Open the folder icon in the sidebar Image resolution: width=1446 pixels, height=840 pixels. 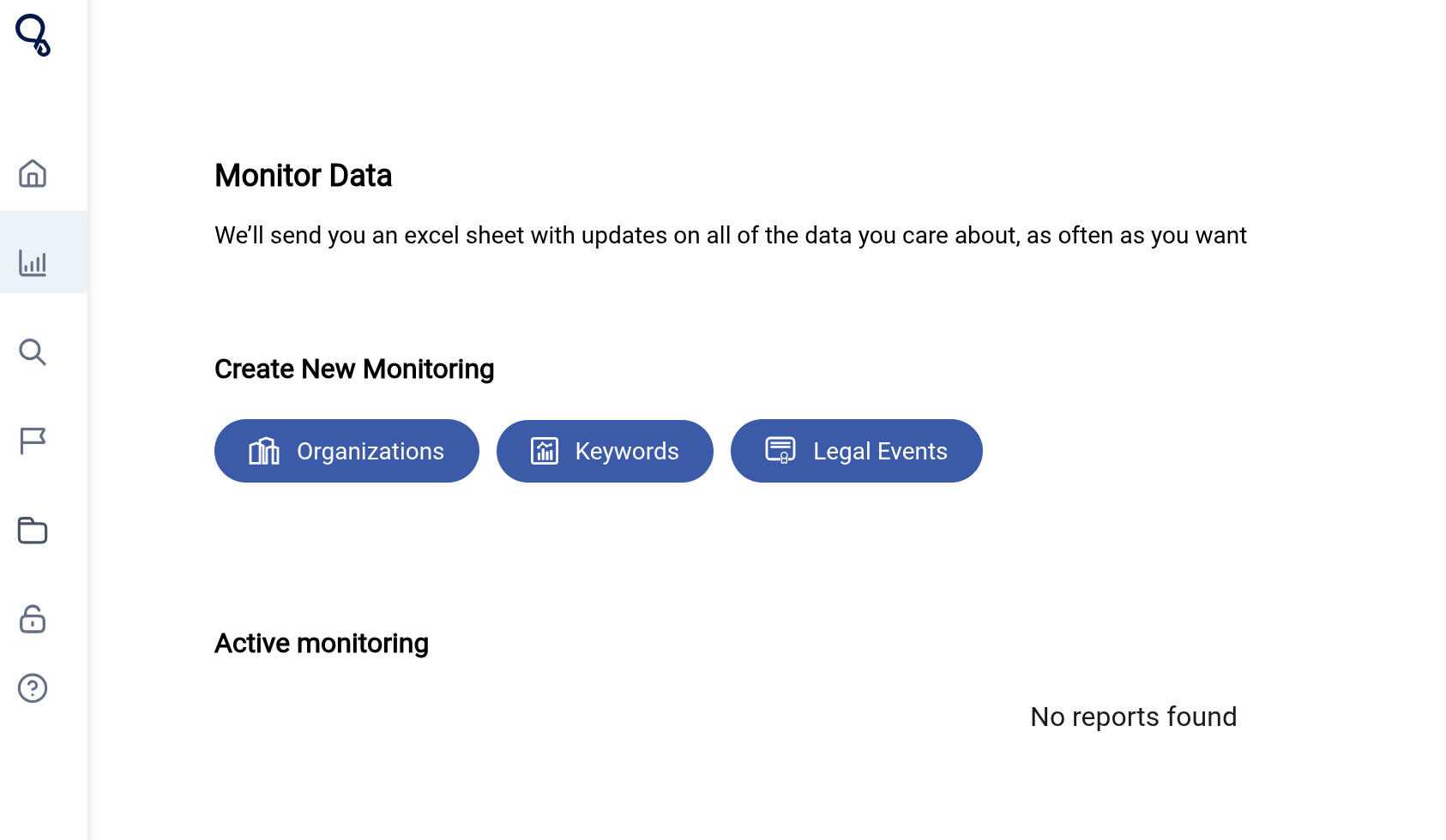33,530
